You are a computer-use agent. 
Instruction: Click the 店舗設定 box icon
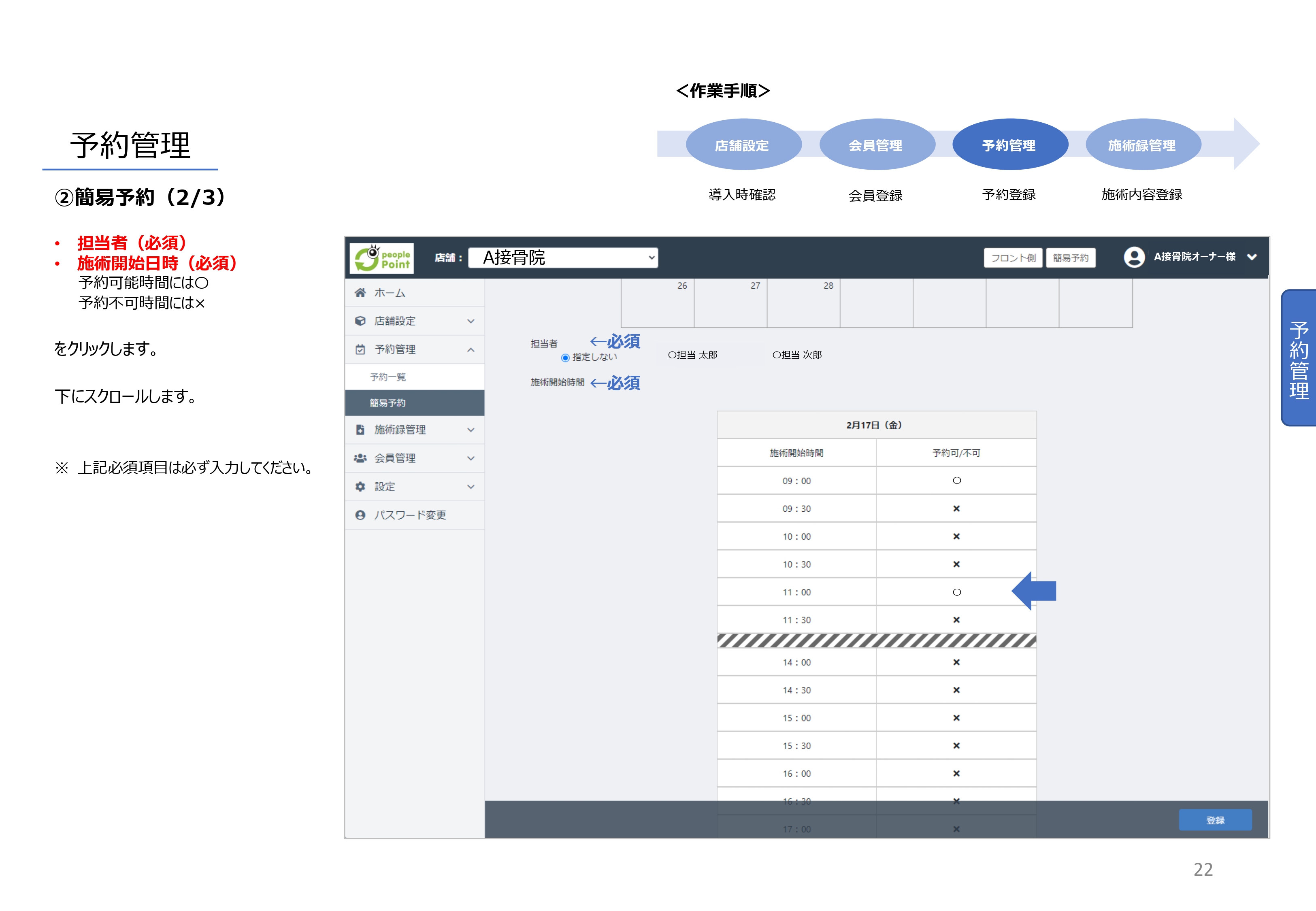[360, 321]
